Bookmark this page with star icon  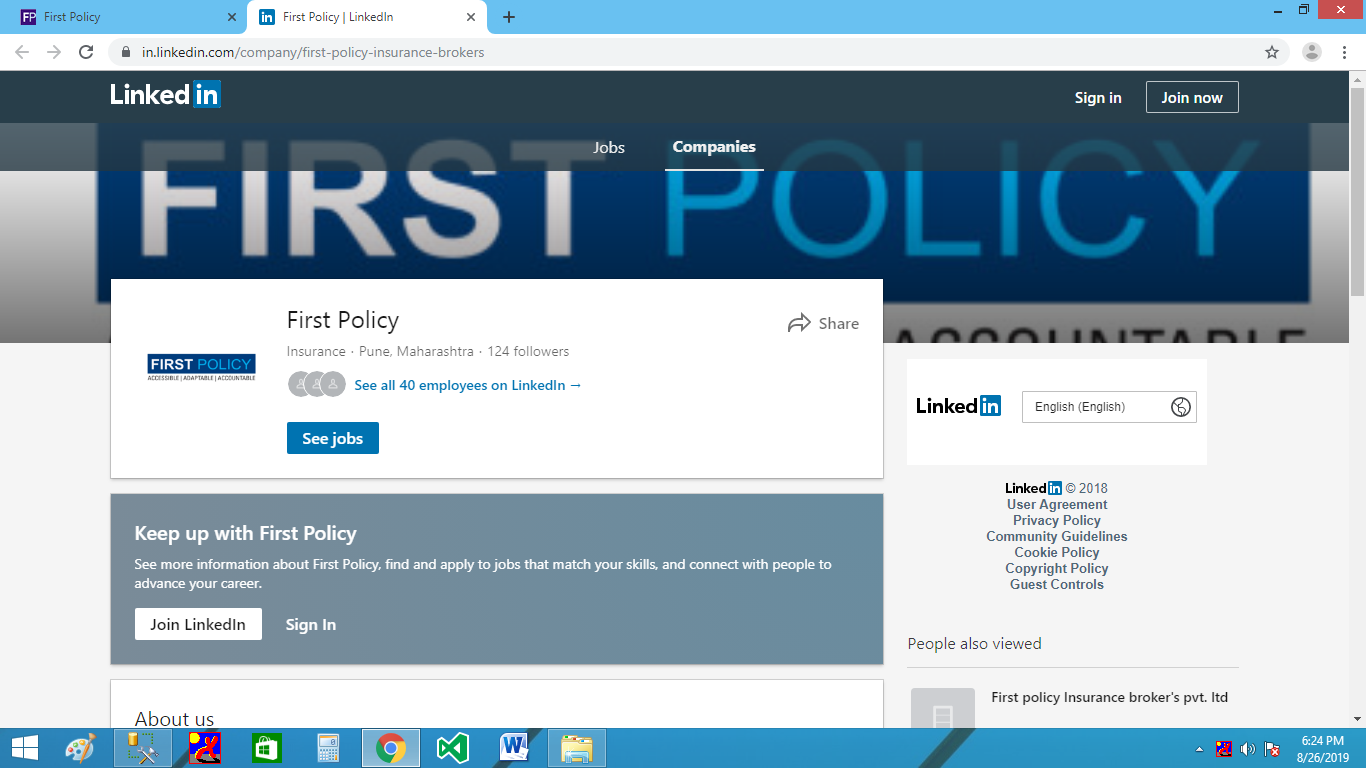[x=1272, y=52]
